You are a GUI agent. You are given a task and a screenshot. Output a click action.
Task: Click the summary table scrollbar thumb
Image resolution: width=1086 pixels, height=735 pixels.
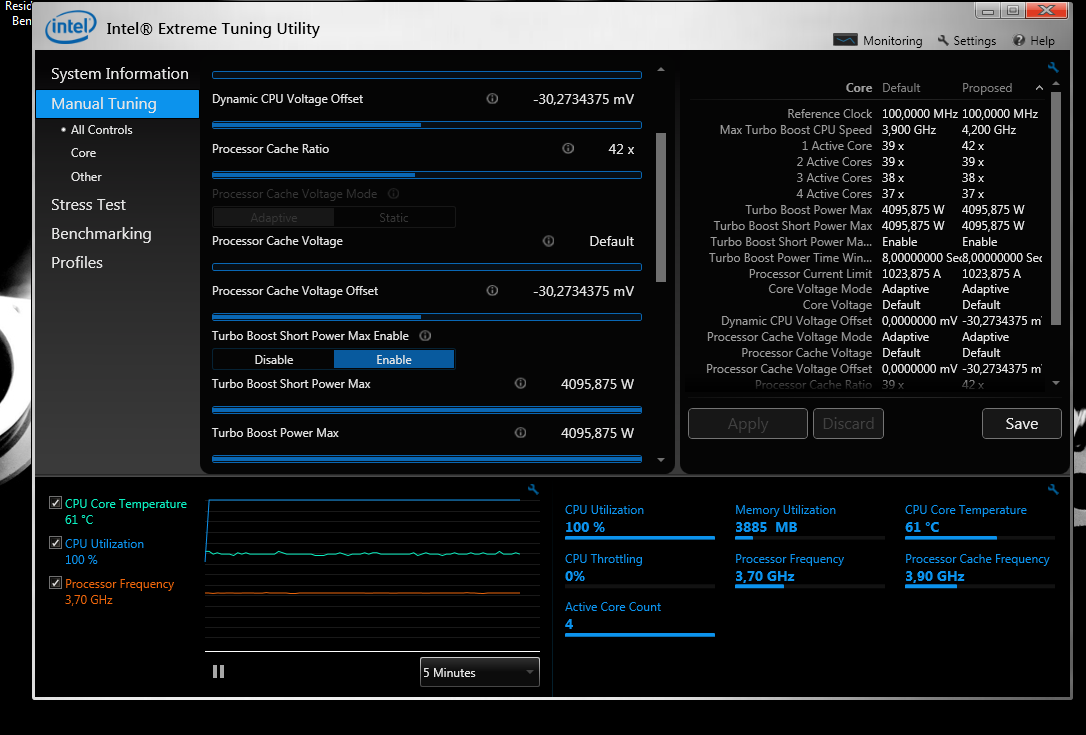[x=1056, y=208]
